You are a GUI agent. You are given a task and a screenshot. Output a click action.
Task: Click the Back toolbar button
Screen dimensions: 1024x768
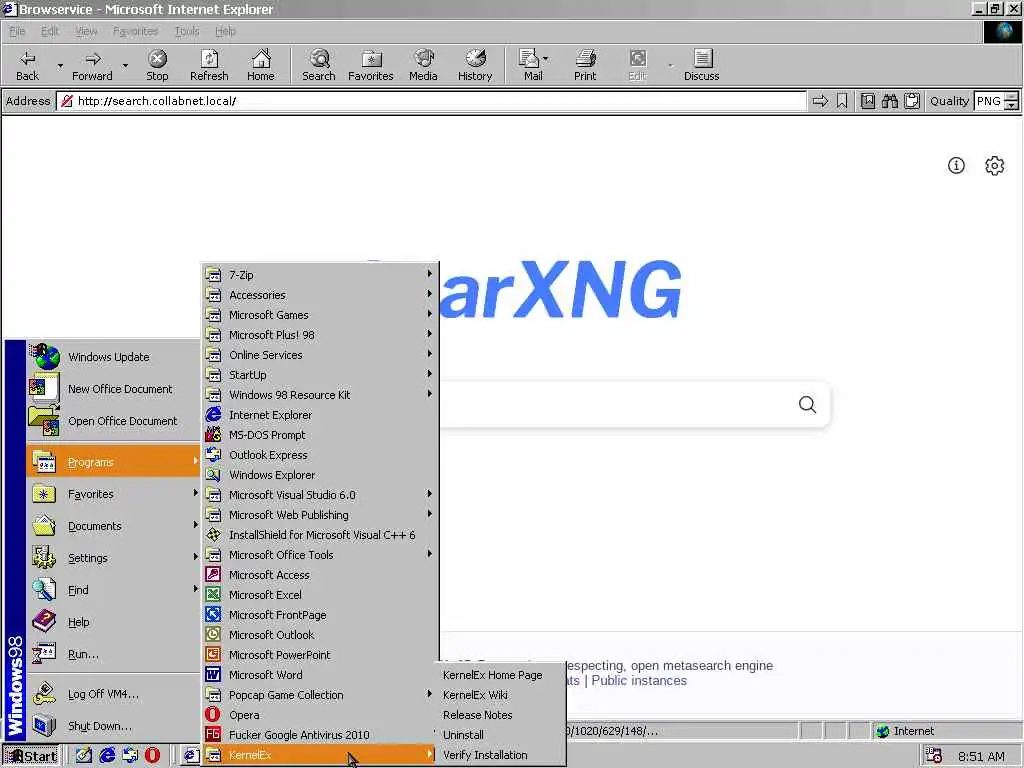pos(27,65)
